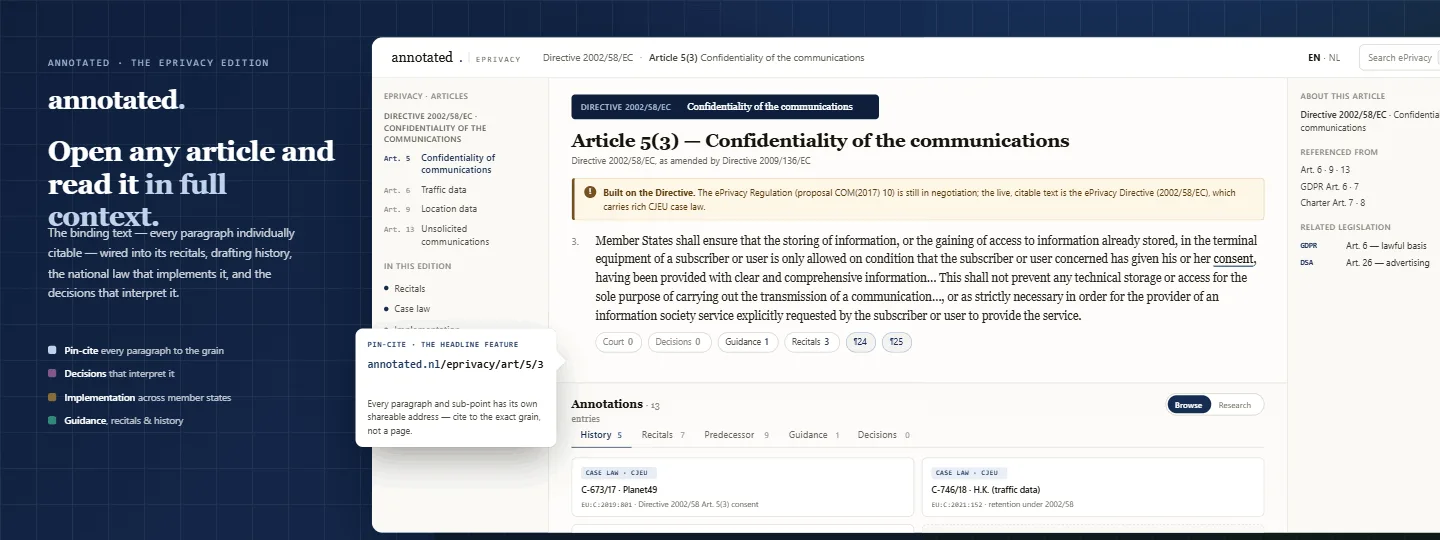The height and width of the screenshot is (540, 1440).
Task: Click paragraph number 3. marker
Action: click(575, 241)
